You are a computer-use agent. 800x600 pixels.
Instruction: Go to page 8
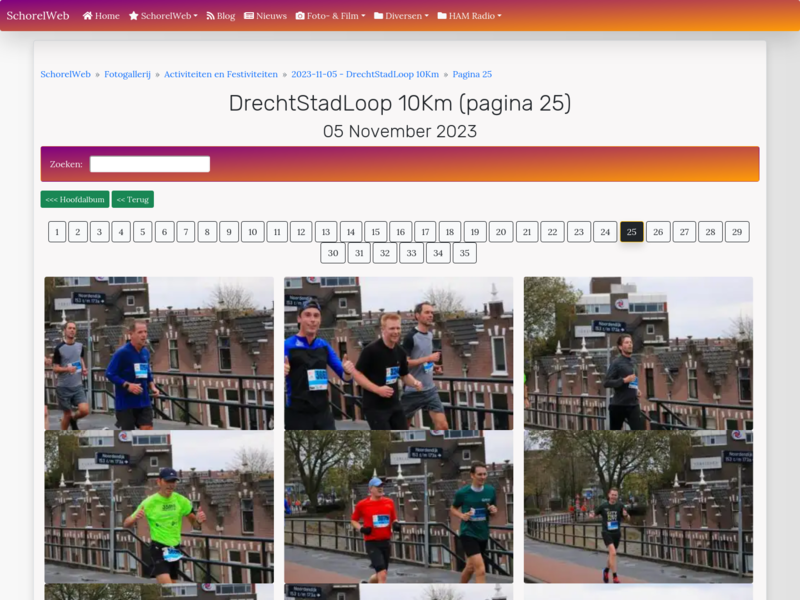[207, 232]
